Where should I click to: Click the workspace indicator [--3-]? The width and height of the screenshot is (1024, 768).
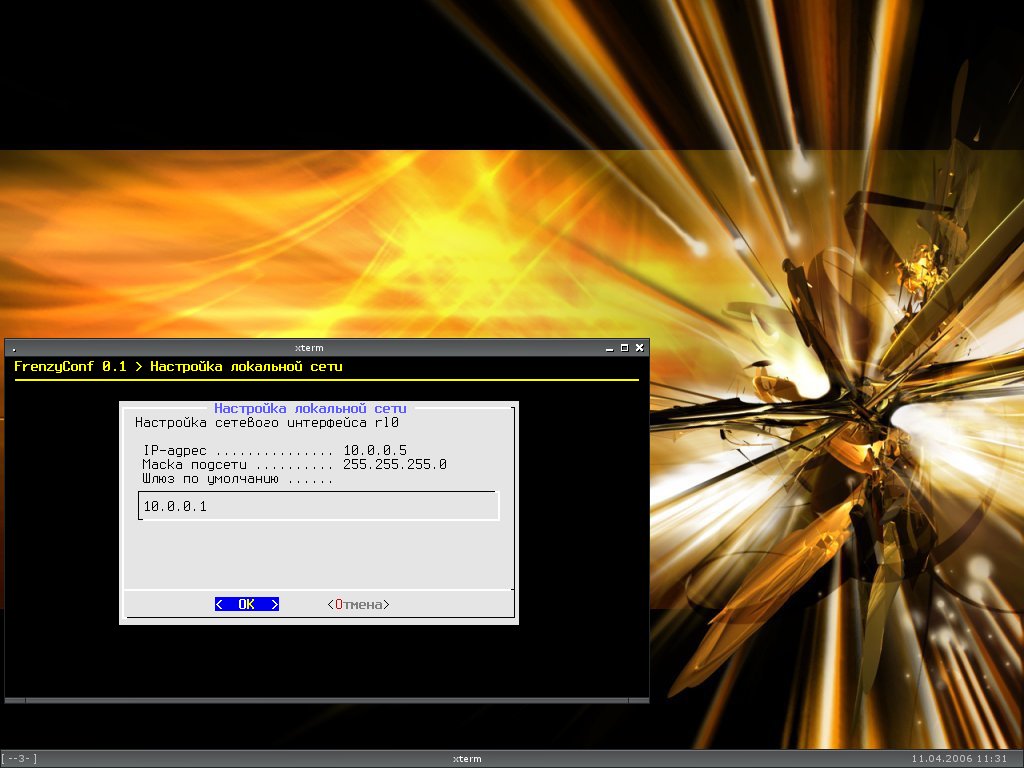19,759
